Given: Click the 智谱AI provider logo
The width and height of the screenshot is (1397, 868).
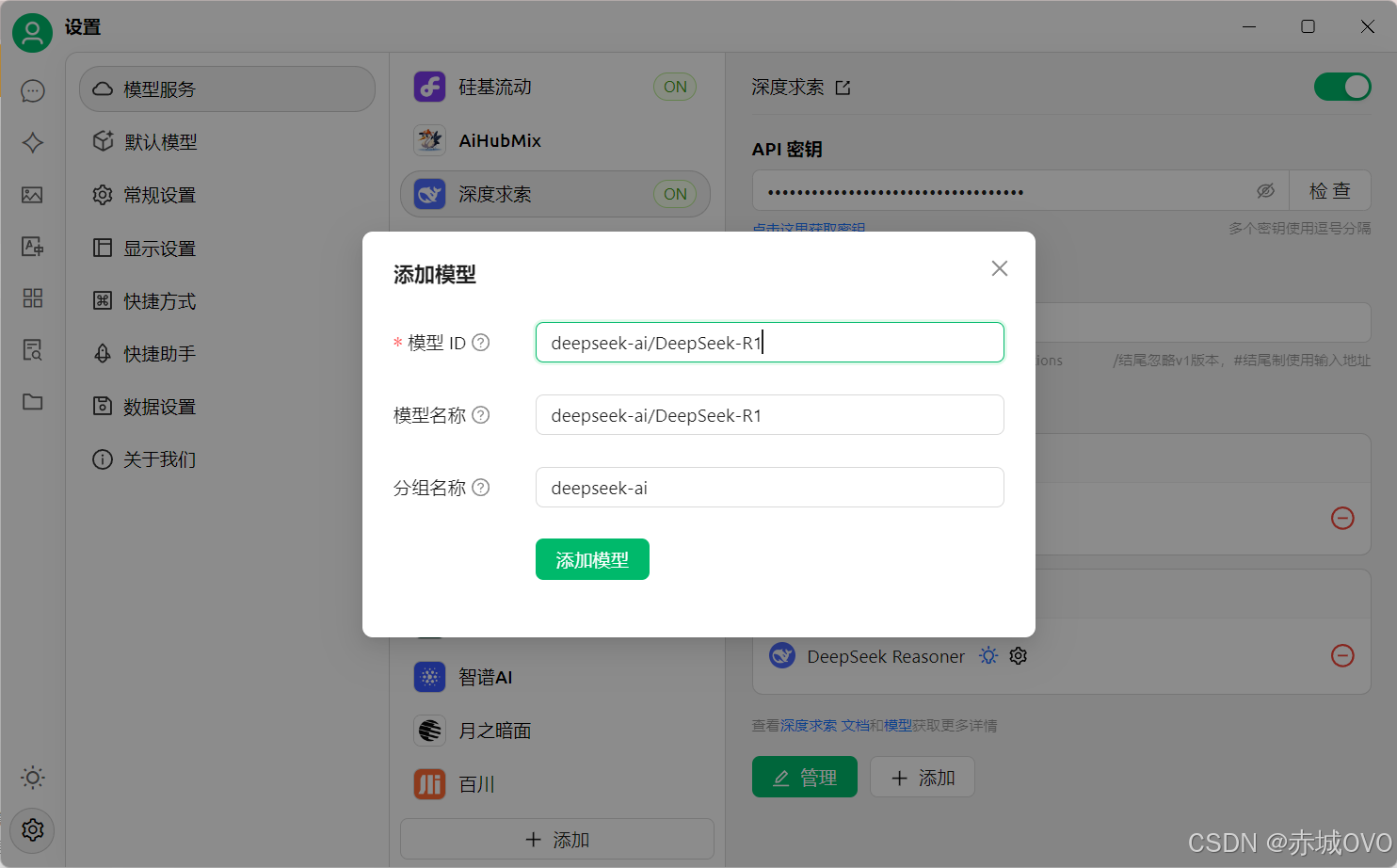Looking at the screenshot, I should pyautogui.click(x=430, y=677).
